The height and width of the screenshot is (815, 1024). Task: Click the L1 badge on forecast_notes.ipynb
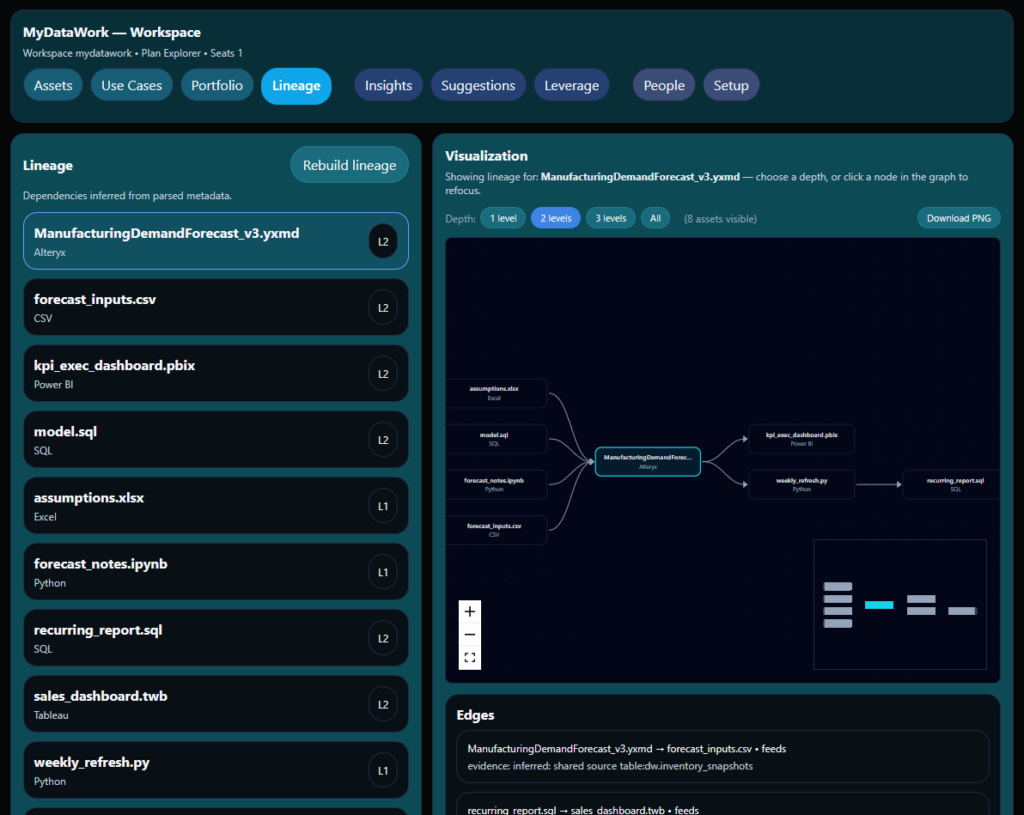(383, 572)
